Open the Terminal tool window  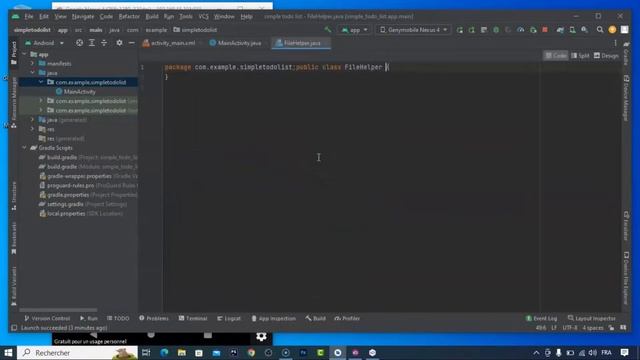(193, 318)
